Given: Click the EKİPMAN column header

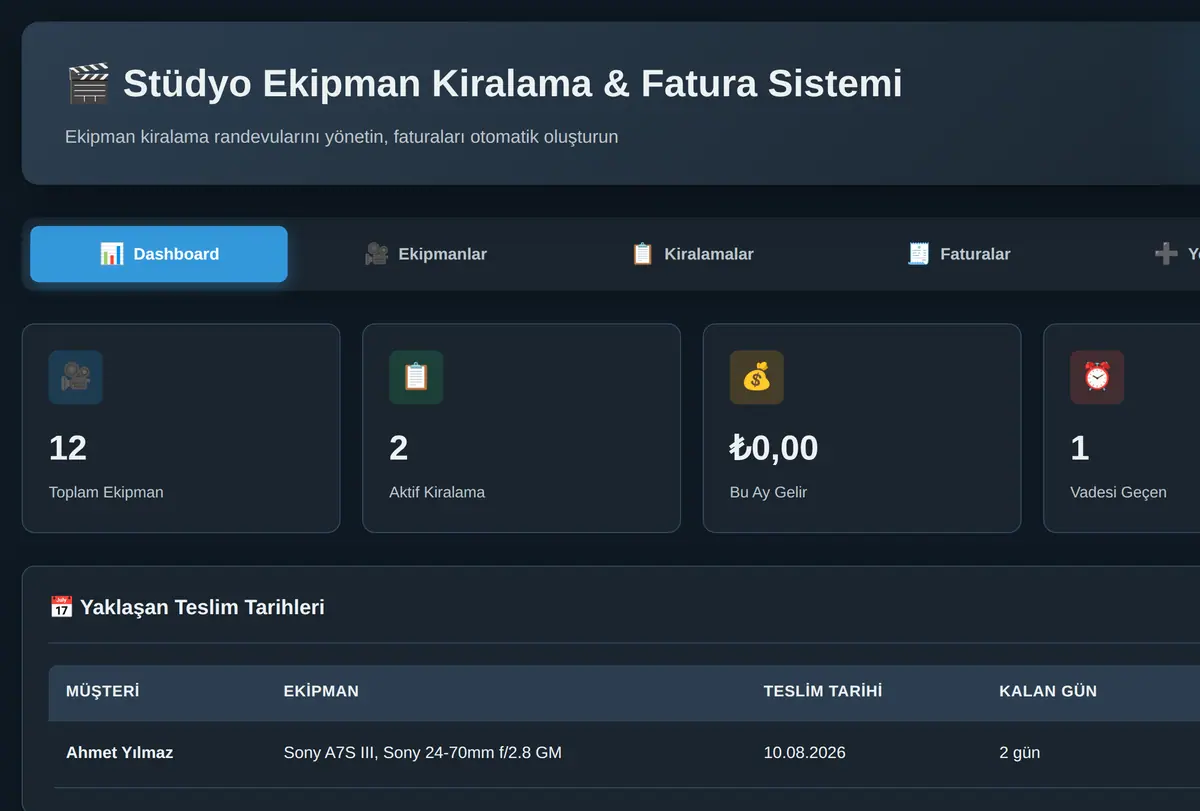Looking at the screenshot, I should [321, 691].
